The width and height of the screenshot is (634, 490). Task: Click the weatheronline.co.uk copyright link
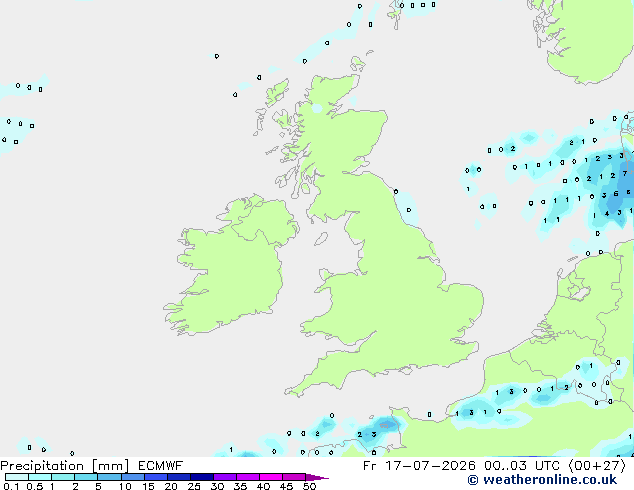click(542, 480)
